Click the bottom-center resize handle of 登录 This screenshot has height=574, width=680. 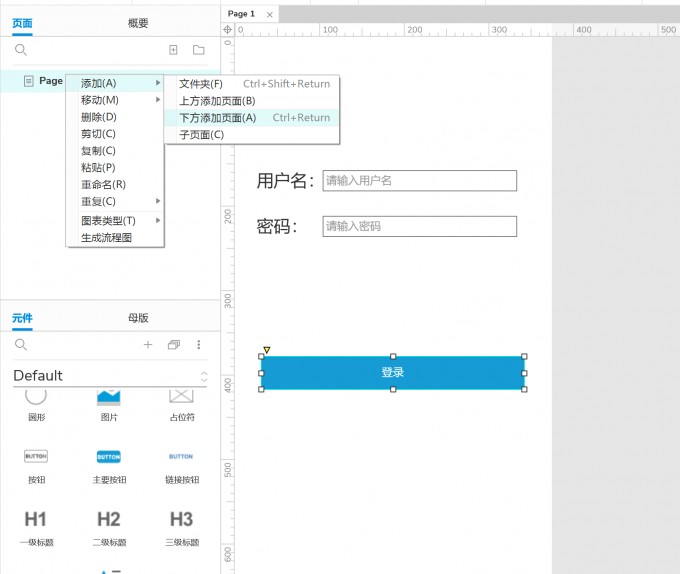coord(393,389)
